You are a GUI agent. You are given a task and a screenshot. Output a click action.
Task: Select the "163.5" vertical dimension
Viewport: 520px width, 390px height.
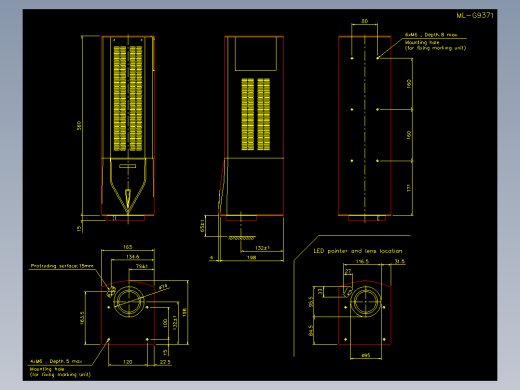tap(82, 318)
